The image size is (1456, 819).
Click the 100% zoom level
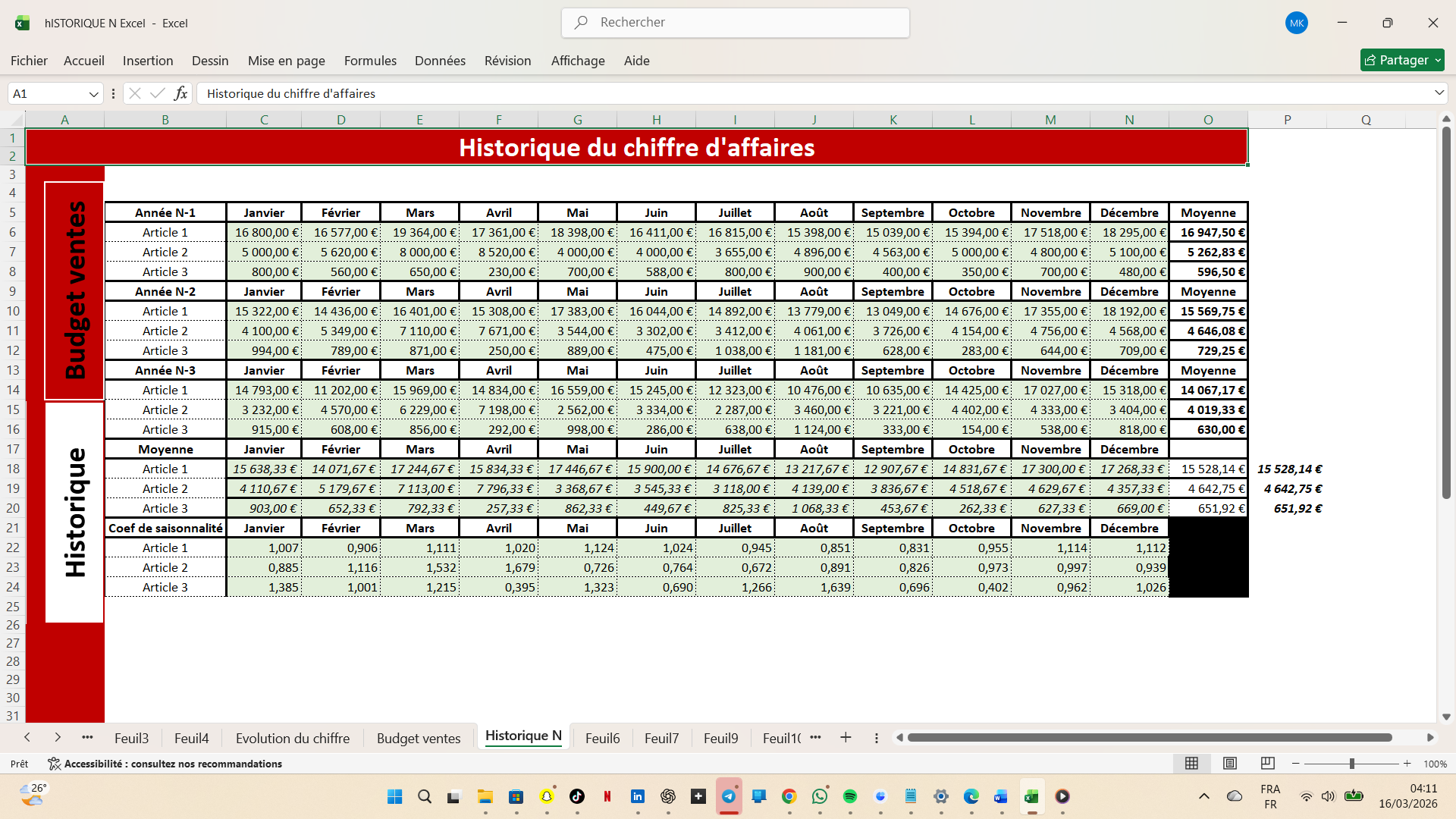1435,764
